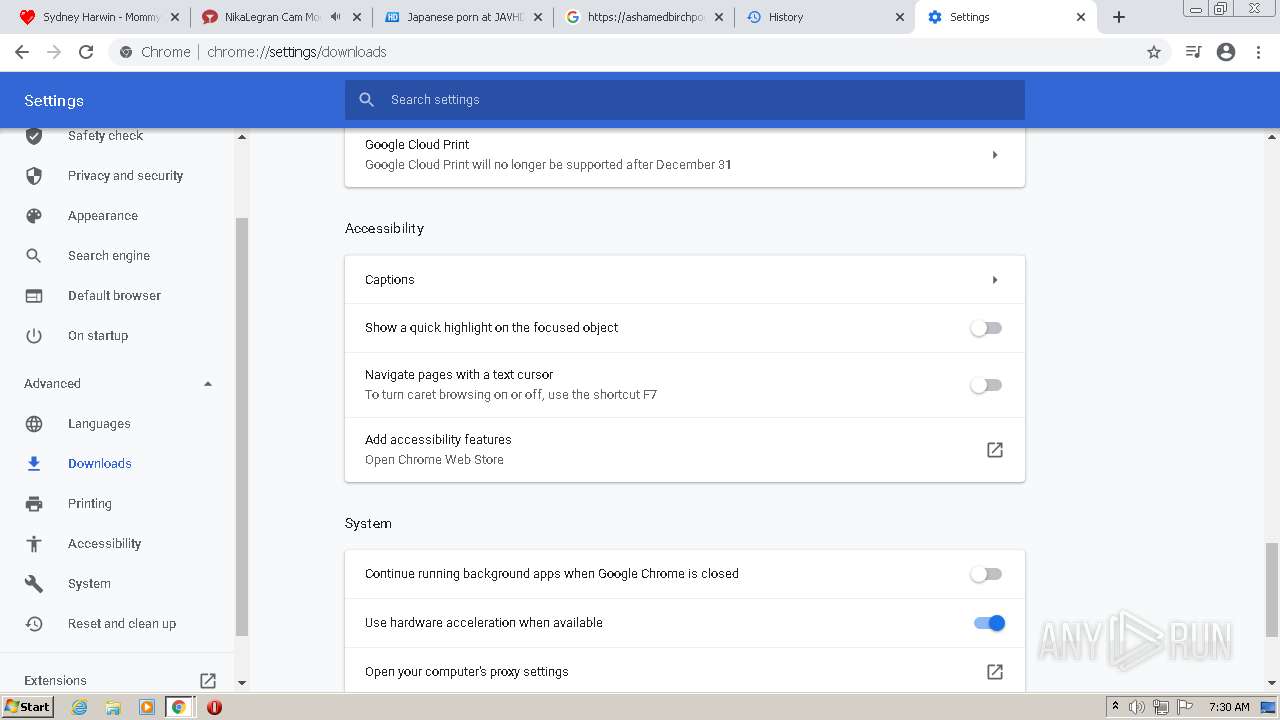Disable hardware acceleration toggle
Screen dimensions: 1280x720
tap(989, 623)
